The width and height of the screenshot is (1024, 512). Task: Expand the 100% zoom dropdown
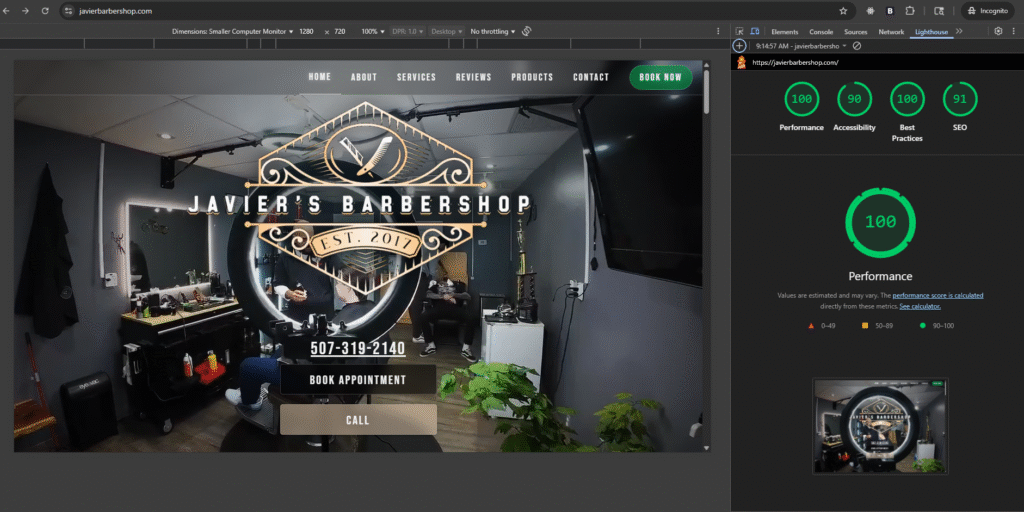click(373, 31)
